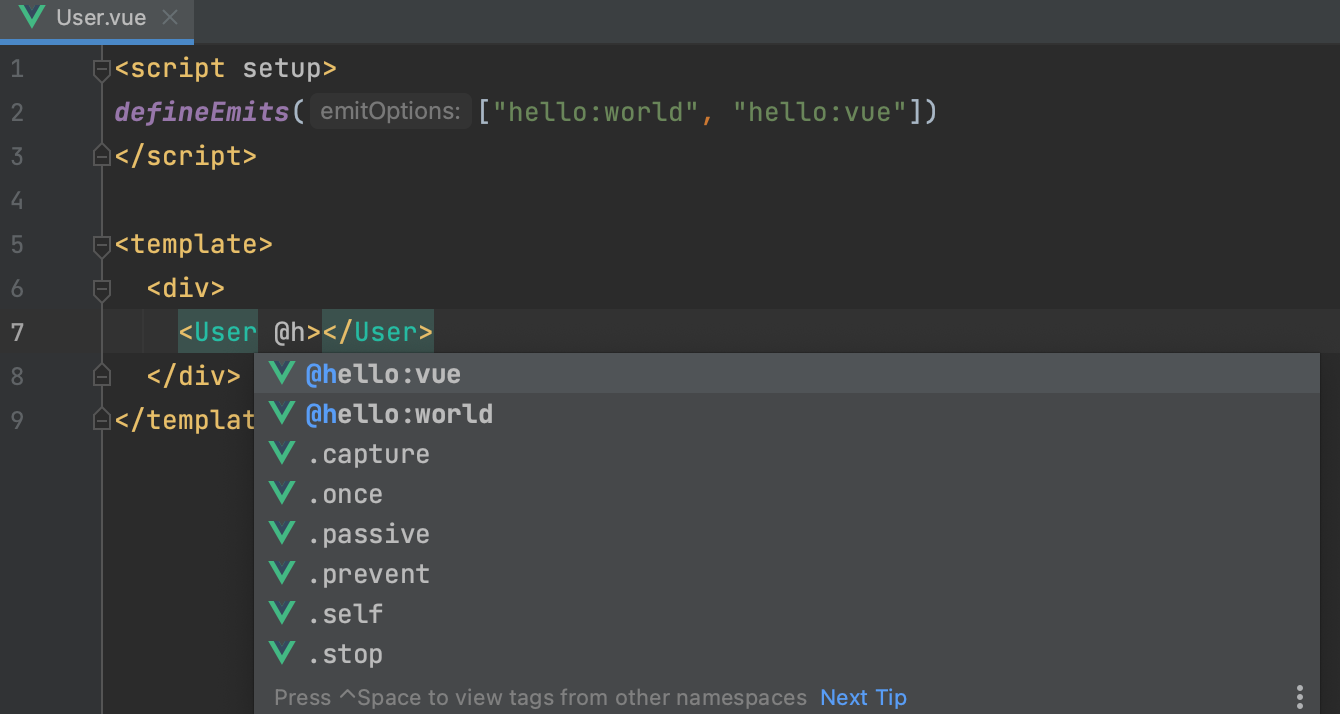Viewport: 1340px width, 714px height.
Task: Select the .once modifier suggestion
Action: 345,494
